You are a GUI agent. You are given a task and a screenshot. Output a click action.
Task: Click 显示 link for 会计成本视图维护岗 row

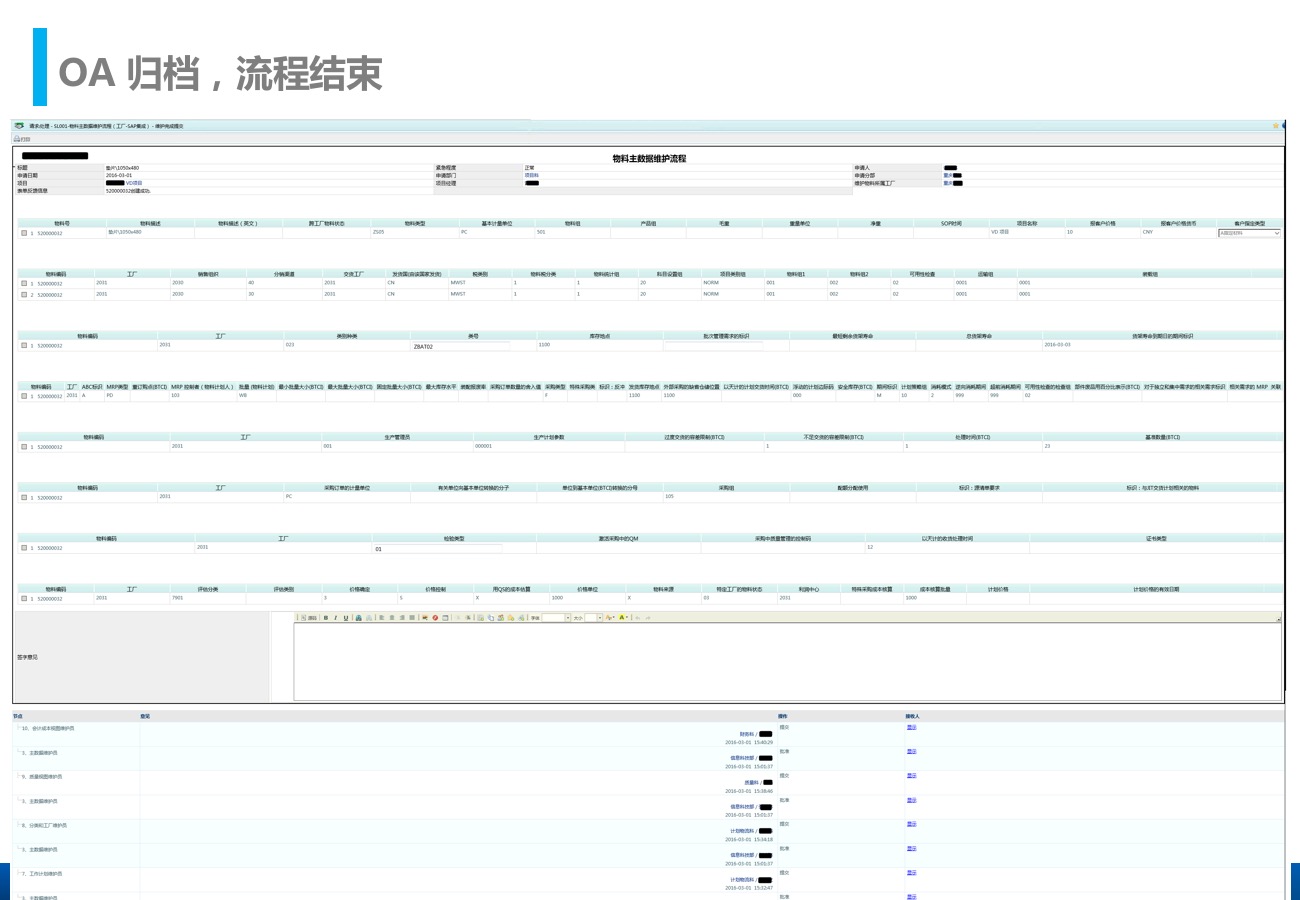pos(911,727)
